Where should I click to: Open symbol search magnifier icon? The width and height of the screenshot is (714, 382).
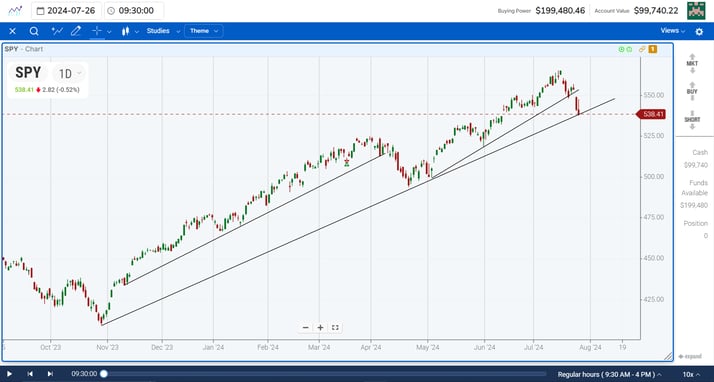34,31
